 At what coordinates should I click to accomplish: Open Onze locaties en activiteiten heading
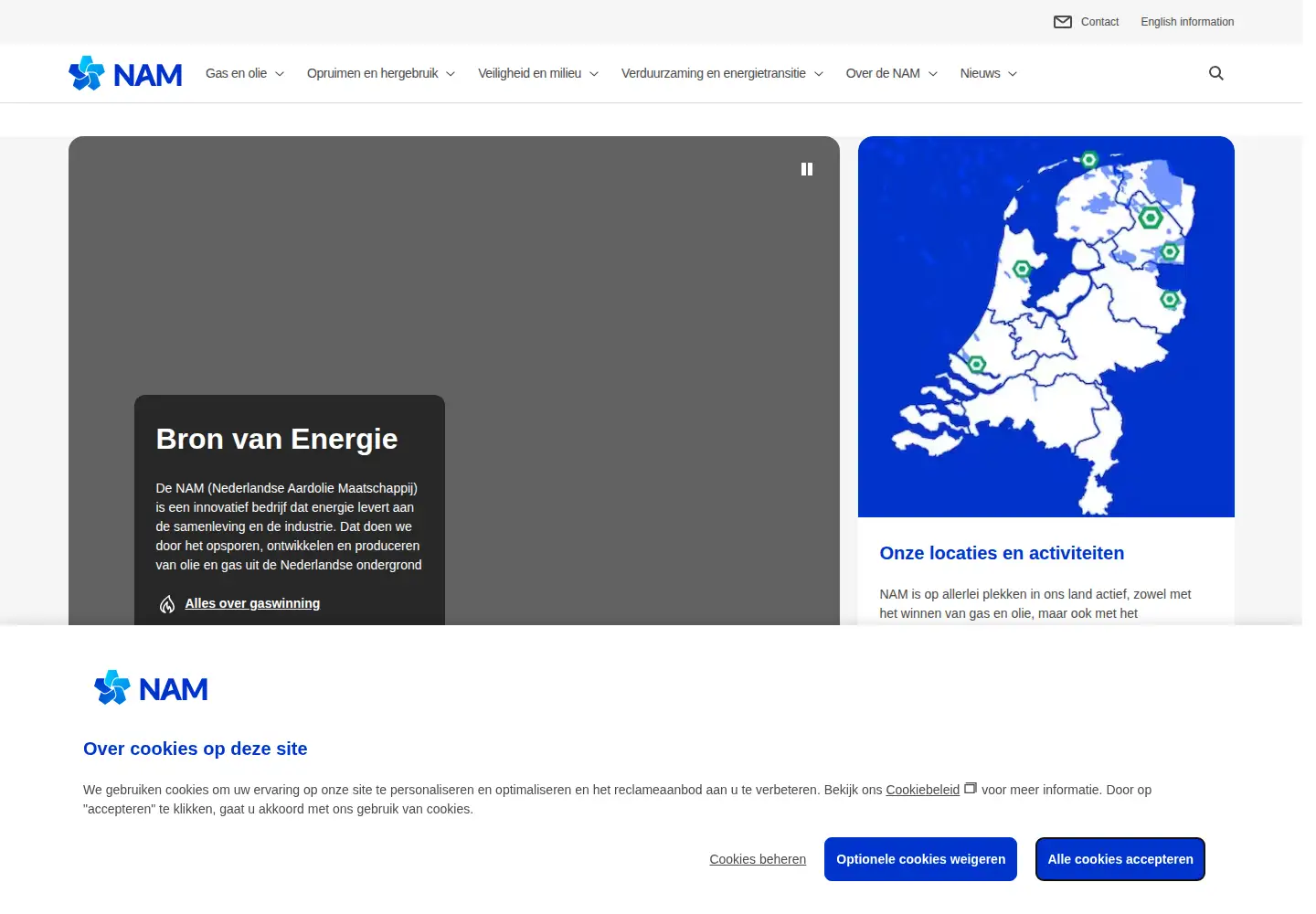point(1002,553)
